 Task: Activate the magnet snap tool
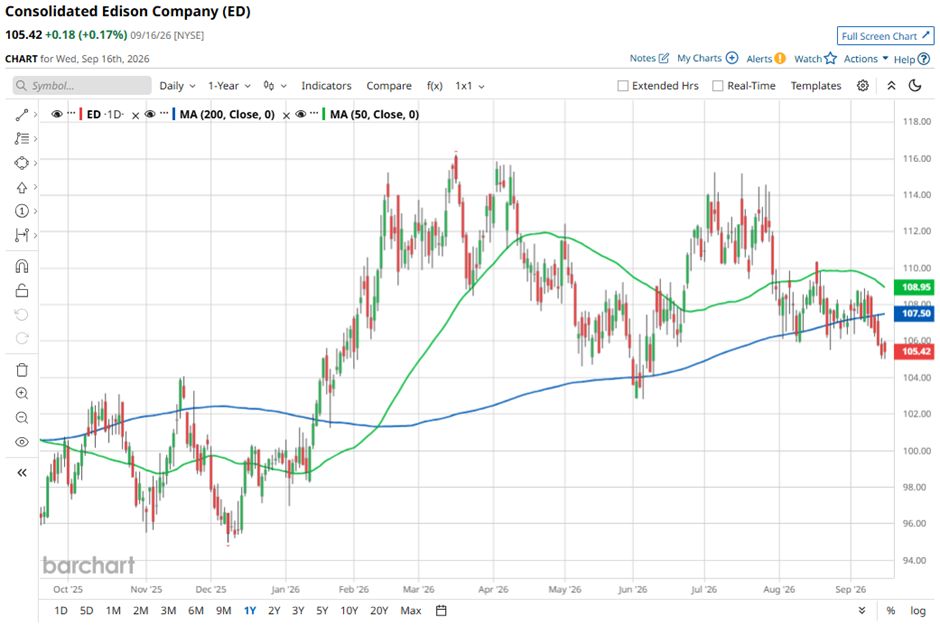tap(22, 266)
